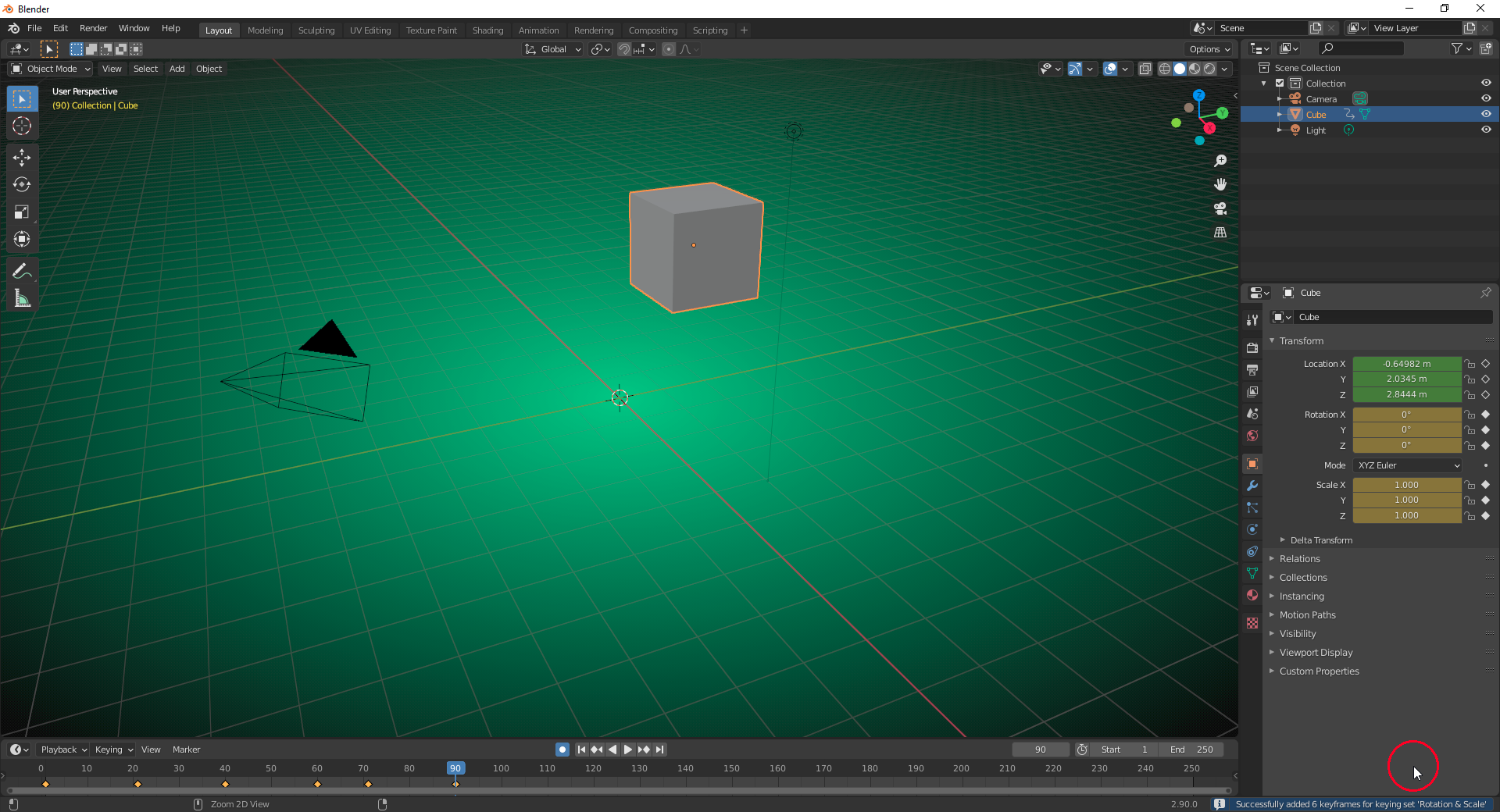The width and height of the screenshot is (1500, 812).
Task: Start animation playback forward
Action: 628,750
